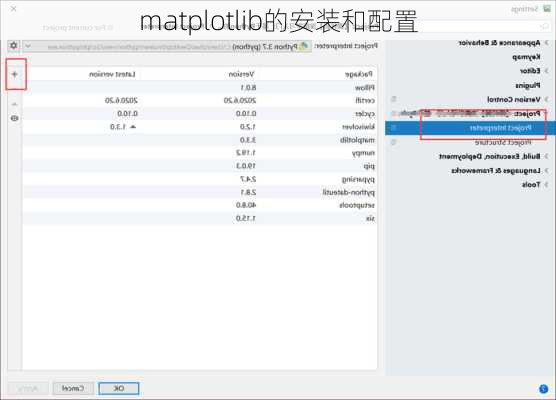Expand Build, Execution, Deployment chevron
This screenshot has height=400, width=556.
(x=546, y=156)
